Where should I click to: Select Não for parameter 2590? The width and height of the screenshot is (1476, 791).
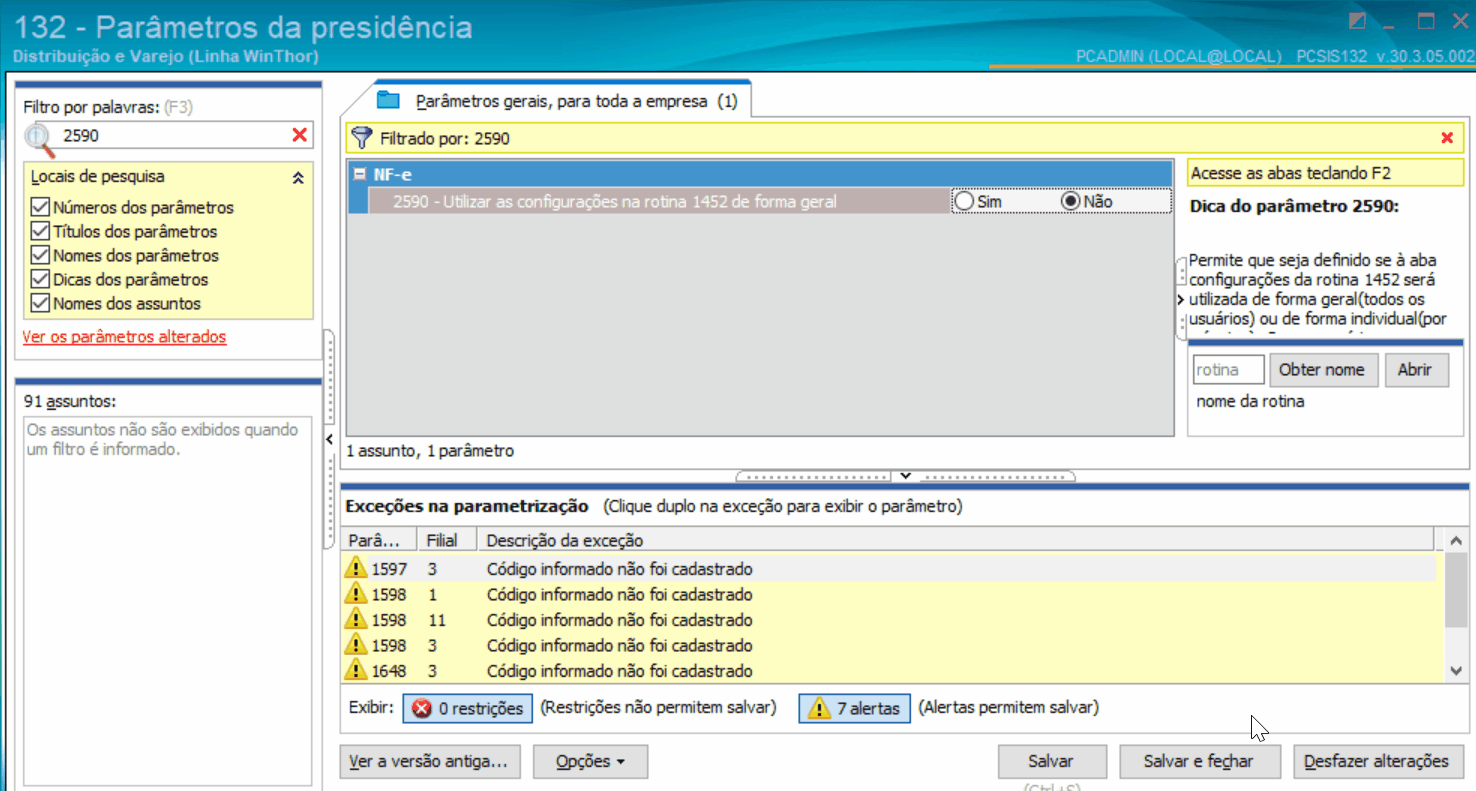(x=1071, y=201)
